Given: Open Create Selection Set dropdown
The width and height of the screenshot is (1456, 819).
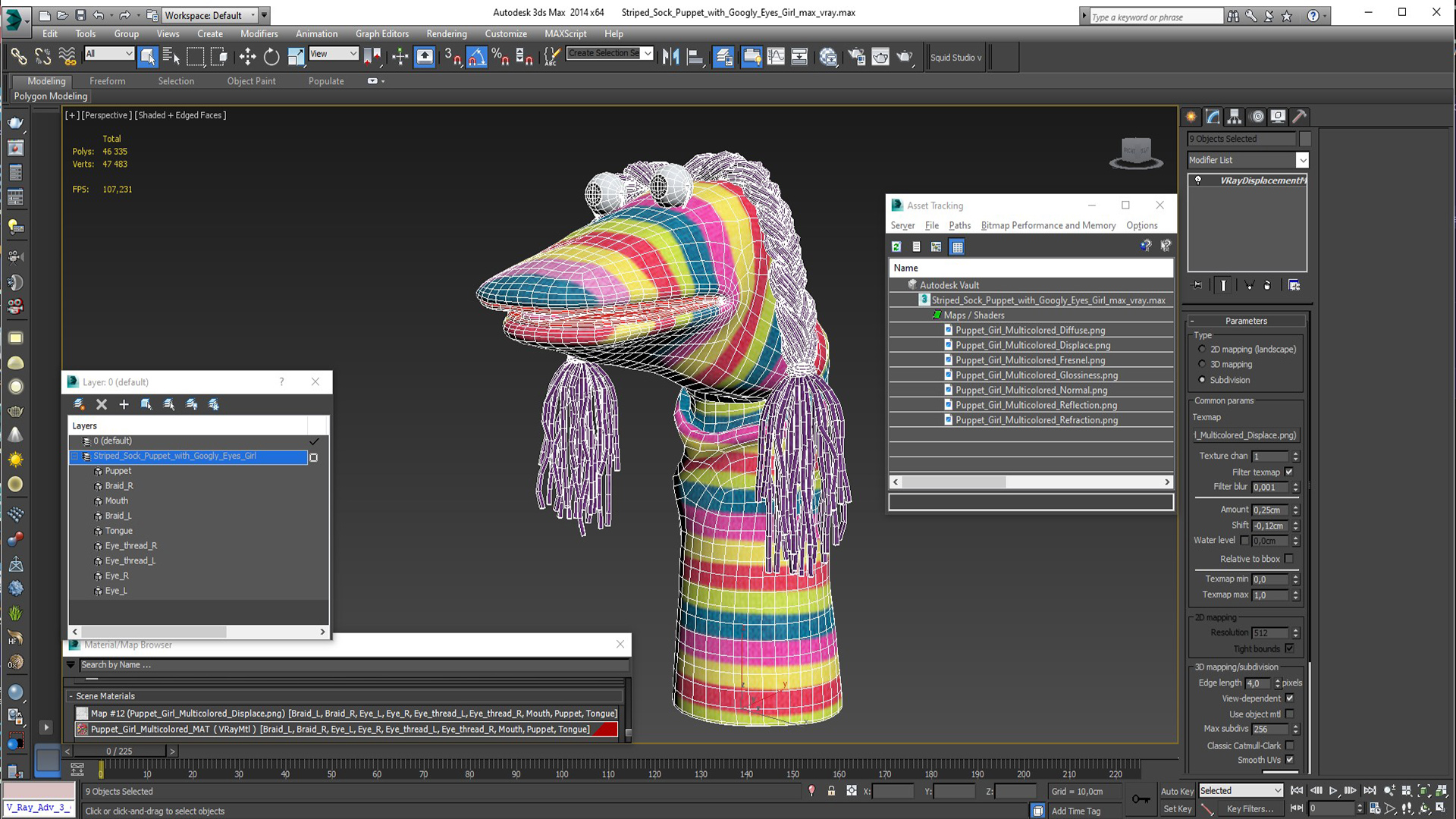Looking at the screenshot, I should point(610,53).
